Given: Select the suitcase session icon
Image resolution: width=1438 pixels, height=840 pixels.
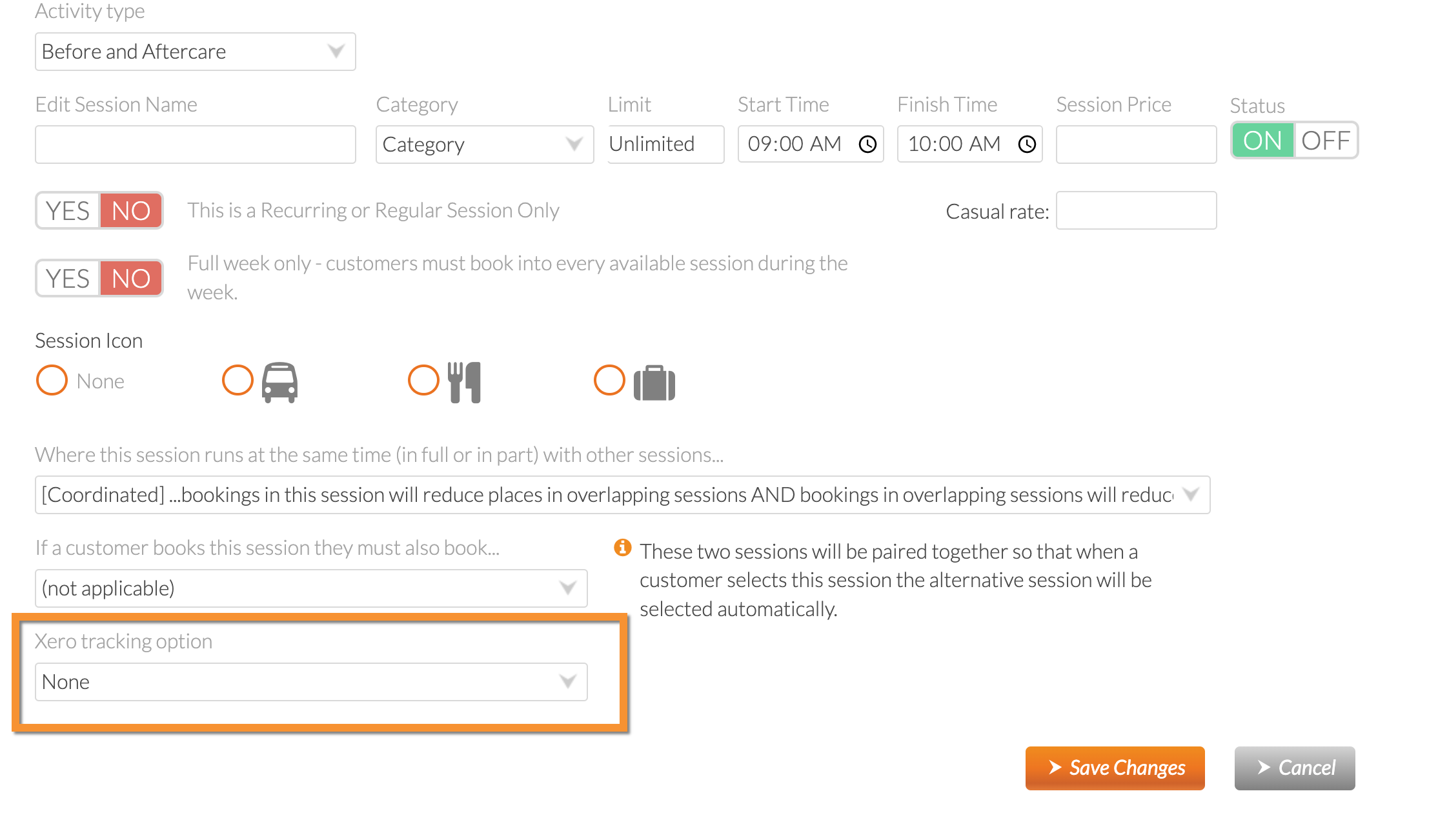Looking at the screenshot, I should 654,383.
